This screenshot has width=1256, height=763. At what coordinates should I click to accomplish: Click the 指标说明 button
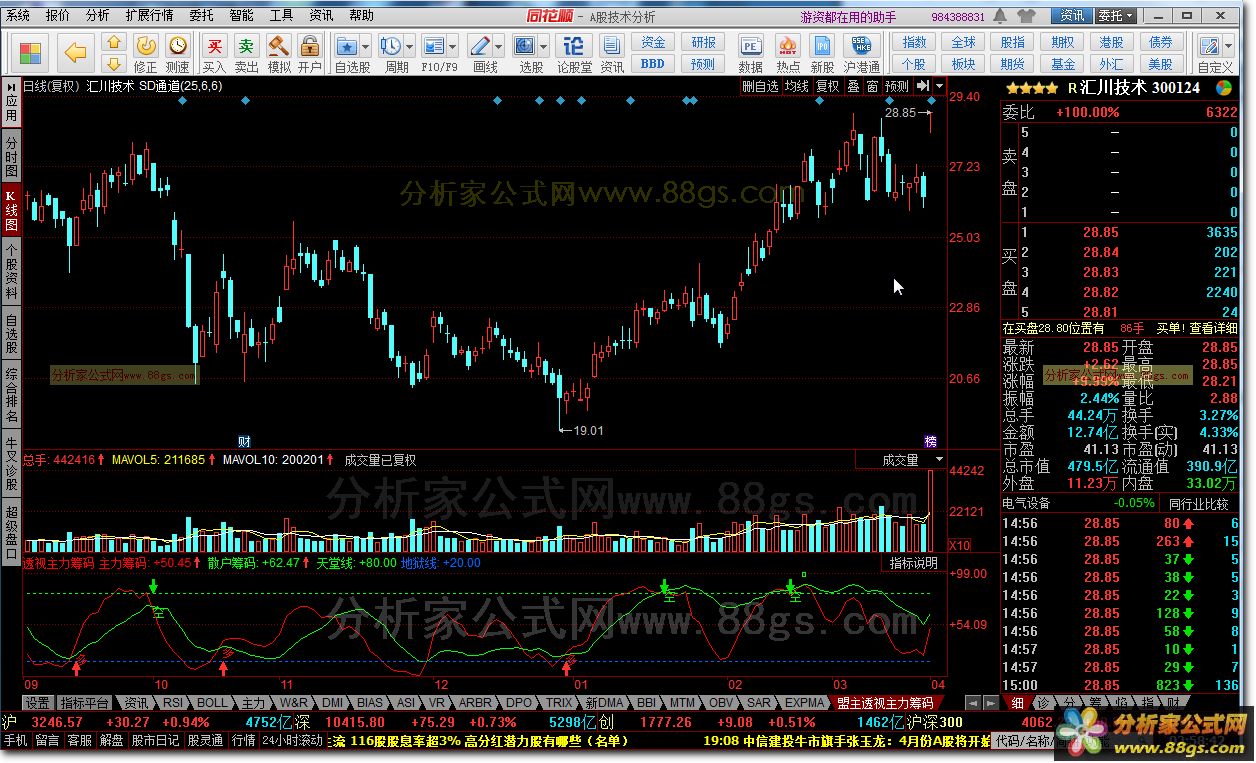[x=914, y=563]
